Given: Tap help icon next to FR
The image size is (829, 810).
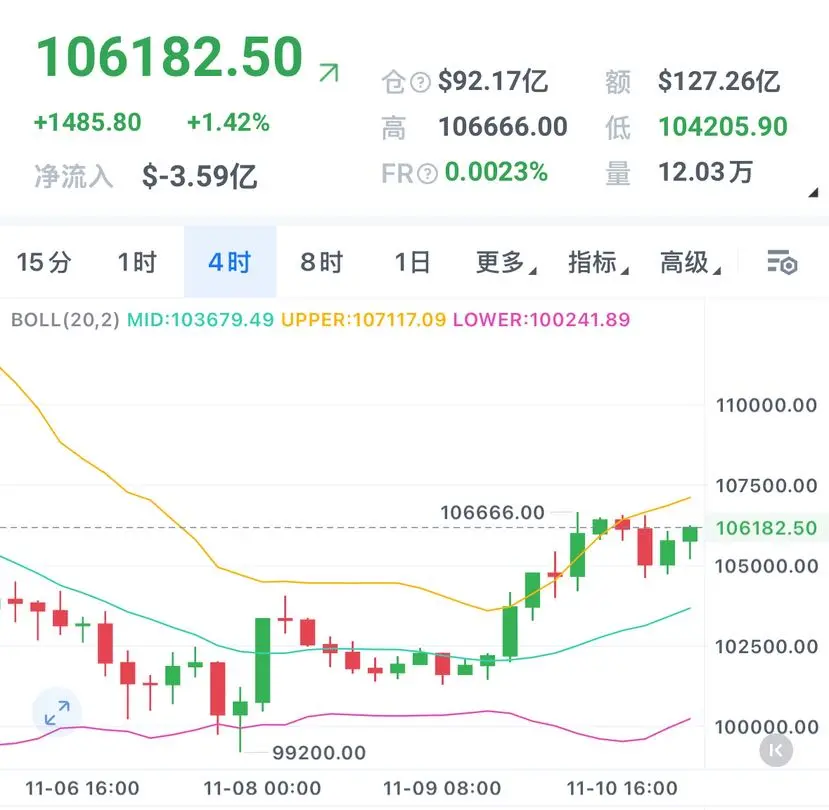Looking at the screenshot, I should (427, 173).
